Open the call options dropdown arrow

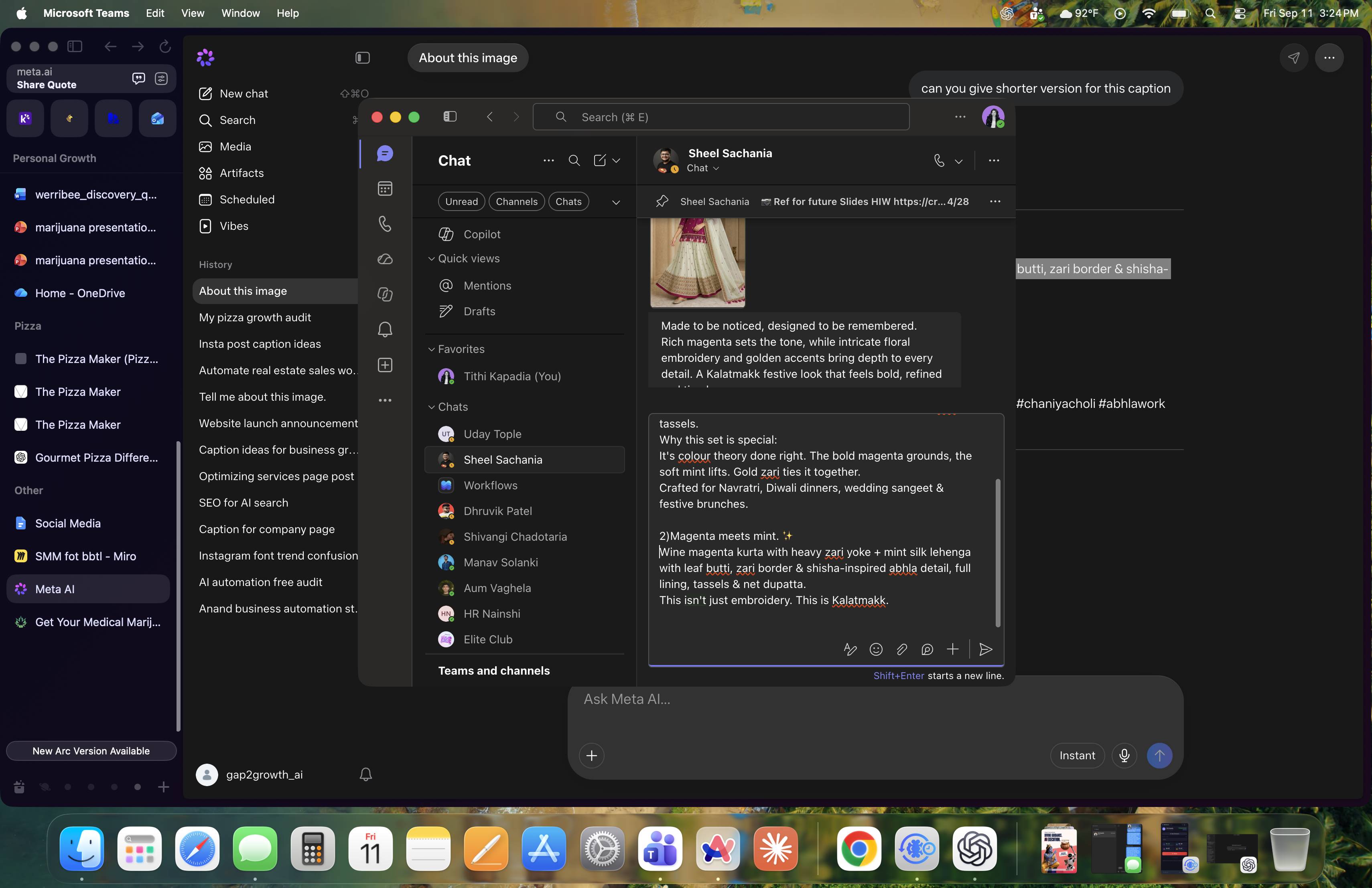[x=959, y=161]
